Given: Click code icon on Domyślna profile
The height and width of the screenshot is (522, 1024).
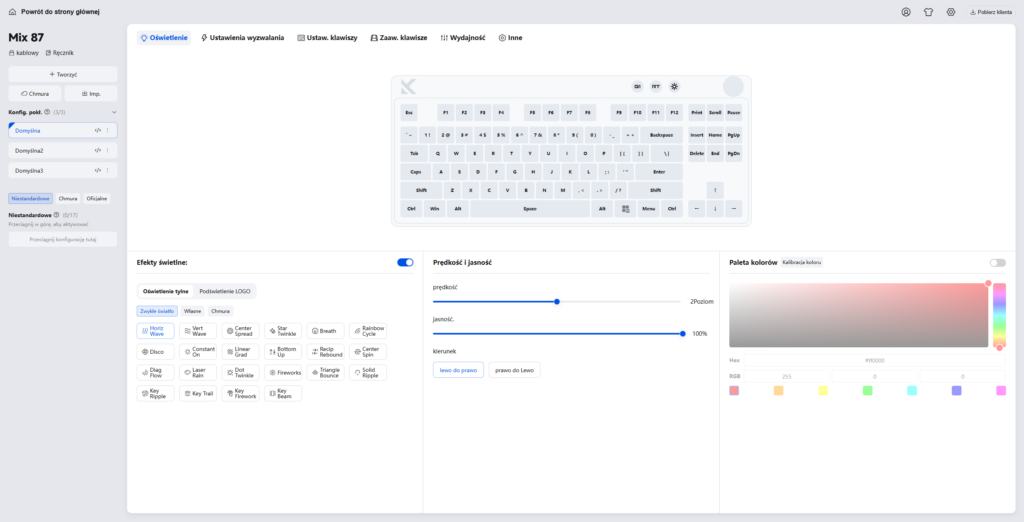Looking at the screenshot, I should 97,131.
